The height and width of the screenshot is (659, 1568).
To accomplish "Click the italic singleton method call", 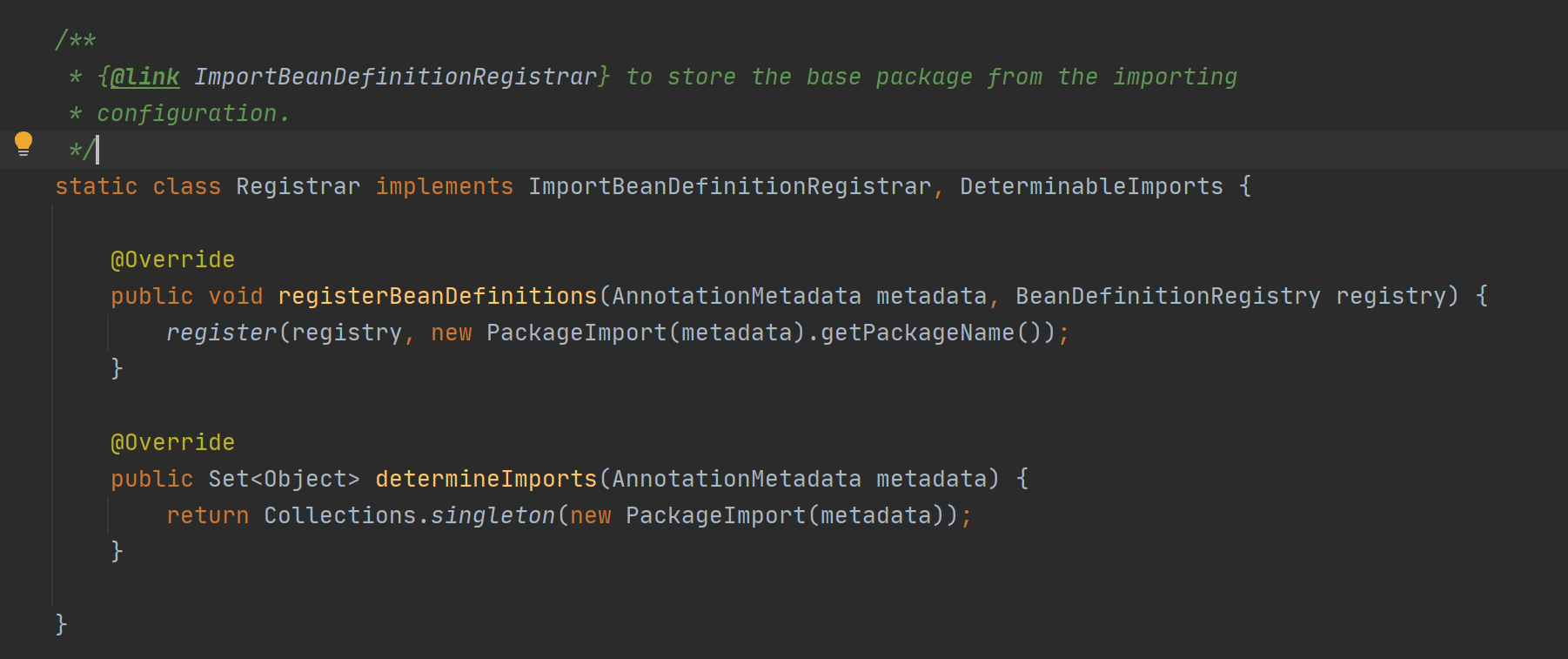I will coord(493,515).
